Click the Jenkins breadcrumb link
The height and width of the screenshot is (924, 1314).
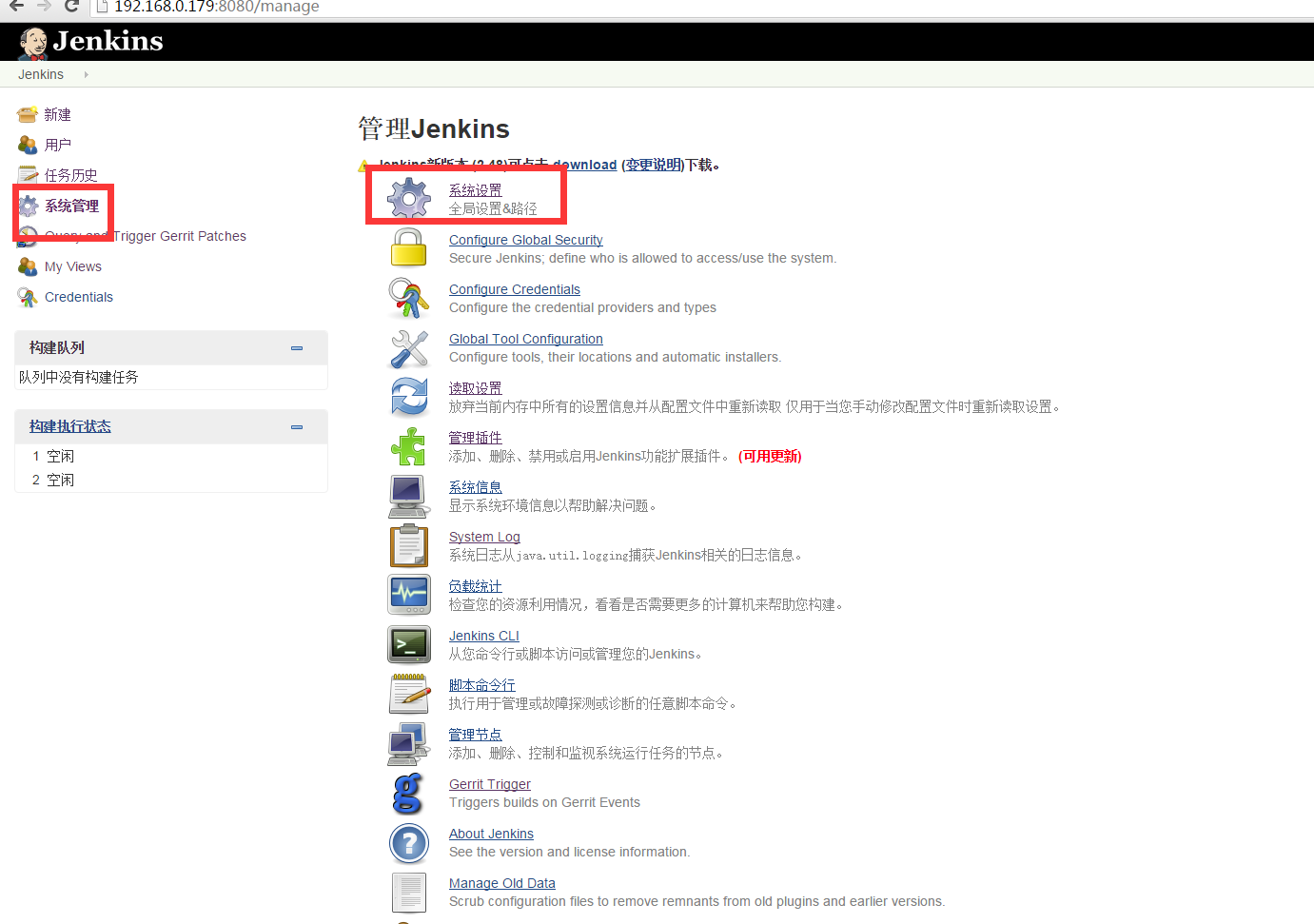(41, 74)
